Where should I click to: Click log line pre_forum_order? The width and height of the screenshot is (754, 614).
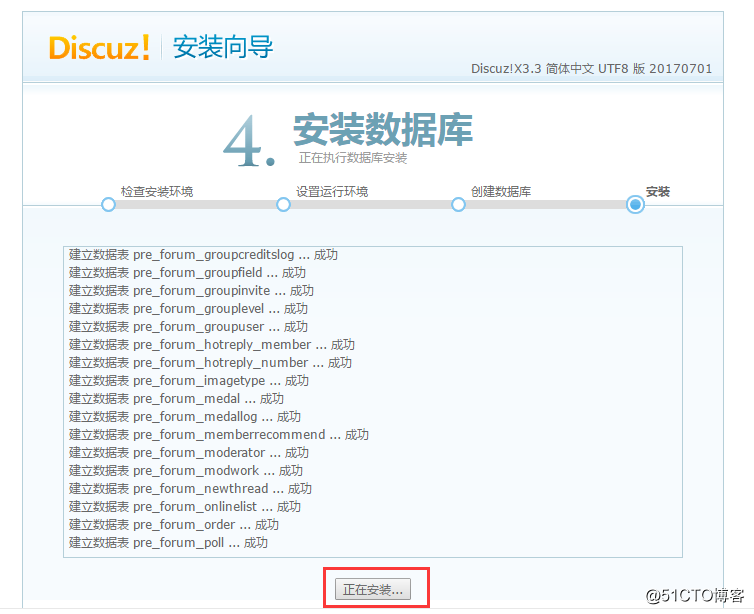[x=174, y=525]
